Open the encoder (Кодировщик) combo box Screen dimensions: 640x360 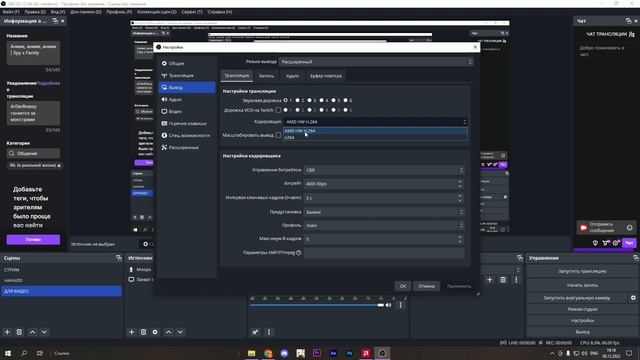(376, 122)
